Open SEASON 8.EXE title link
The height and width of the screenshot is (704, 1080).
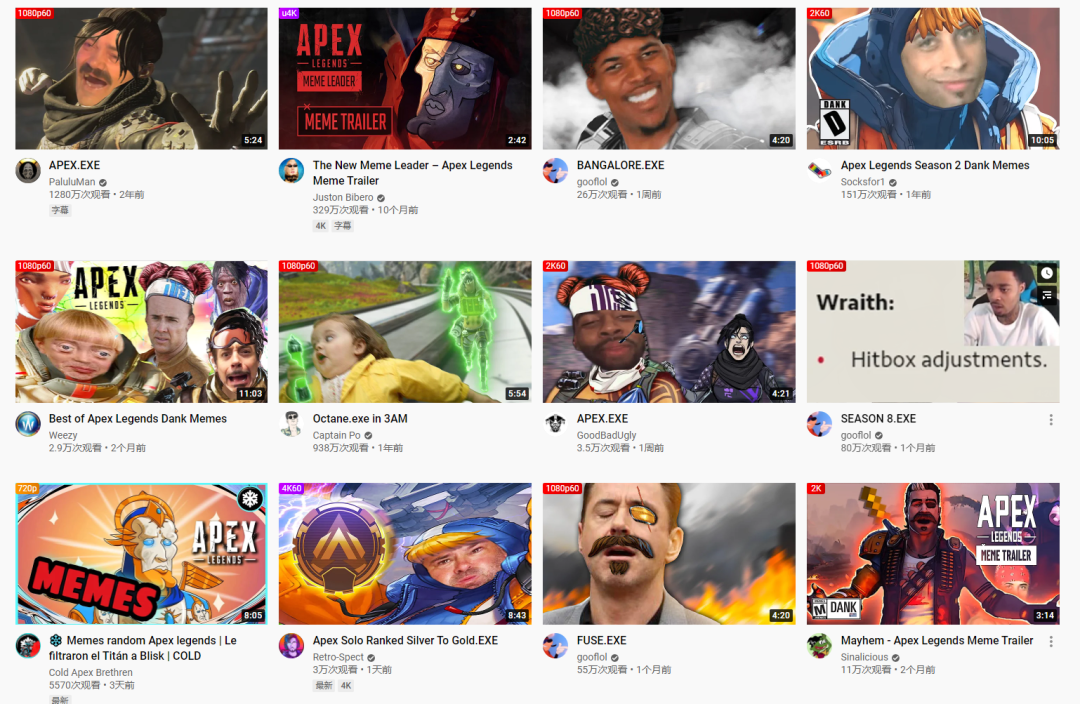[x=878, y=419]
